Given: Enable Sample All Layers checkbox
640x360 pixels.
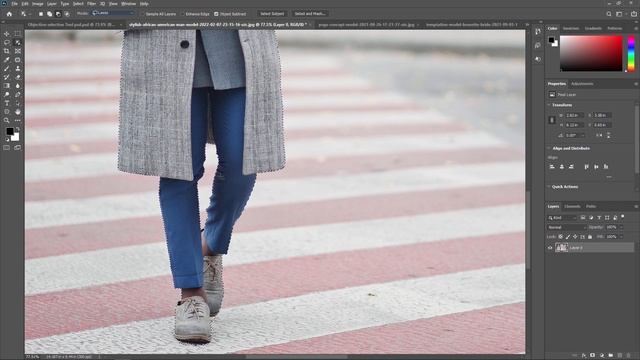Looking at the screenshot, I should (x=142, y=14).
